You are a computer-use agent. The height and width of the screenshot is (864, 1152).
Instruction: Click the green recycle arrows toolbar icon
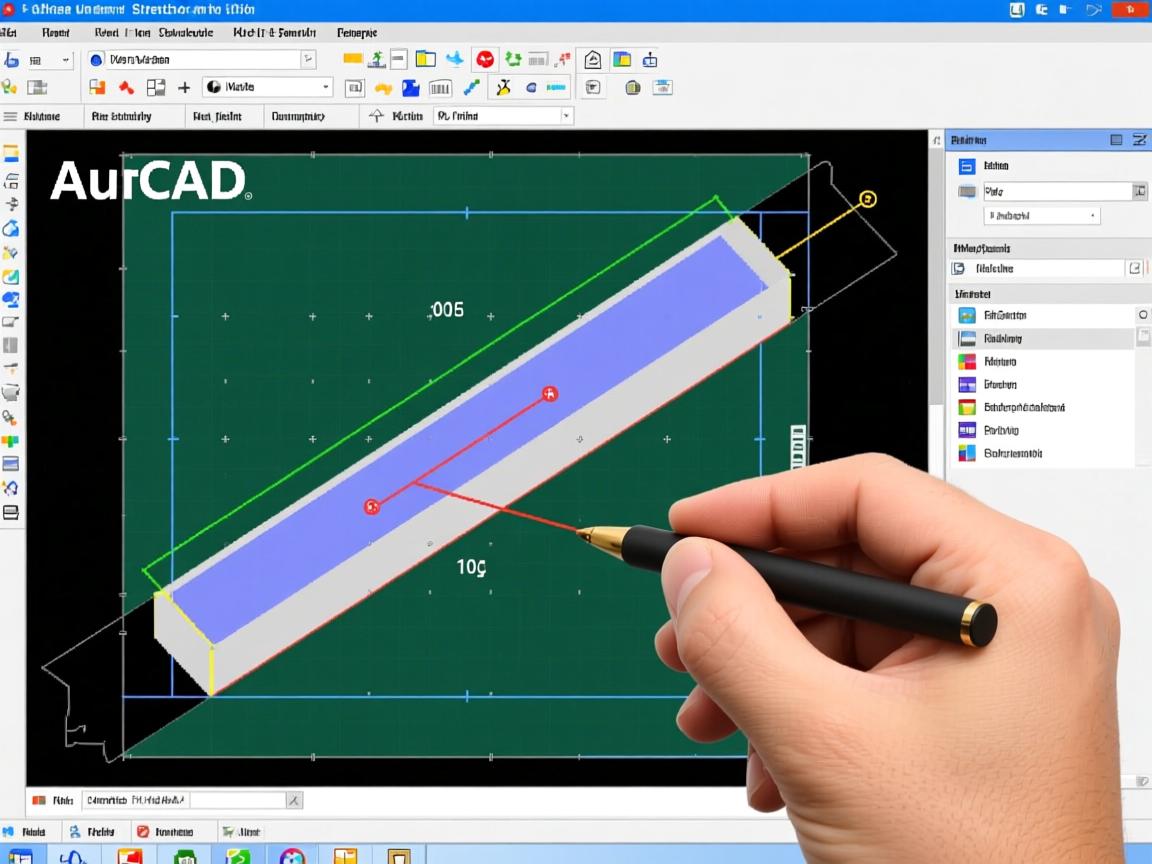point(512,59)
